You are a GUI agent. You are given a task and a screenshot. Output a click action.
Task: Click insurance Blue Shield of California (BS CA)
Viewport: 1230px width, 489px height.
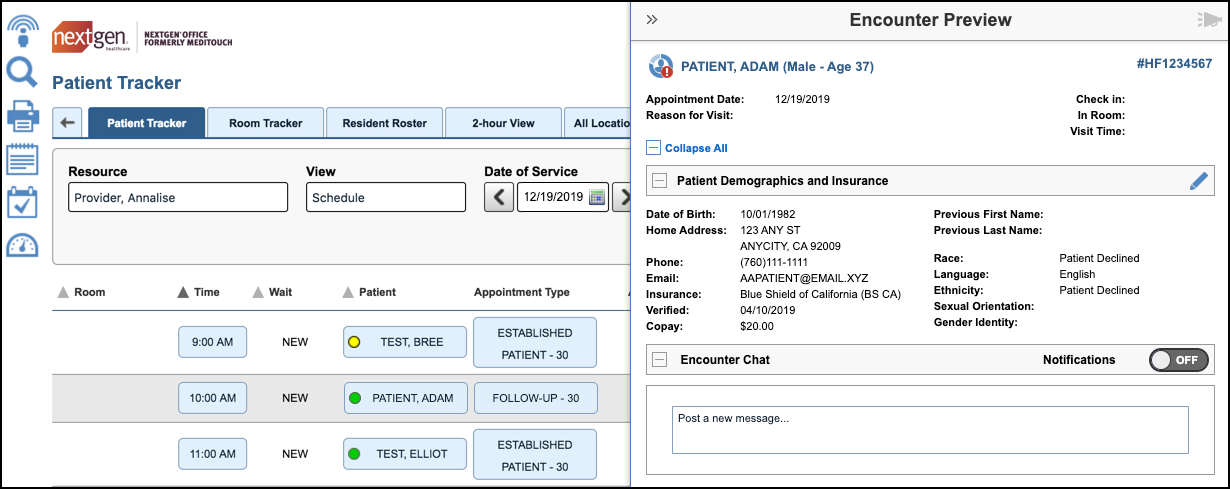click(820, 294)
